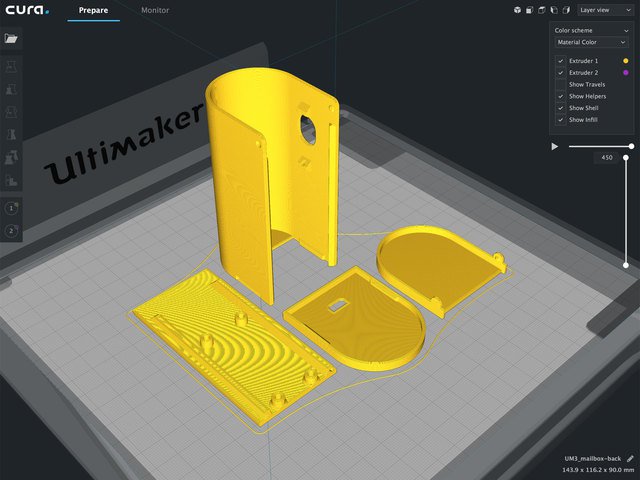Open the Layer view dropdown
Screen dimensions: 640x480
[604, 10]
